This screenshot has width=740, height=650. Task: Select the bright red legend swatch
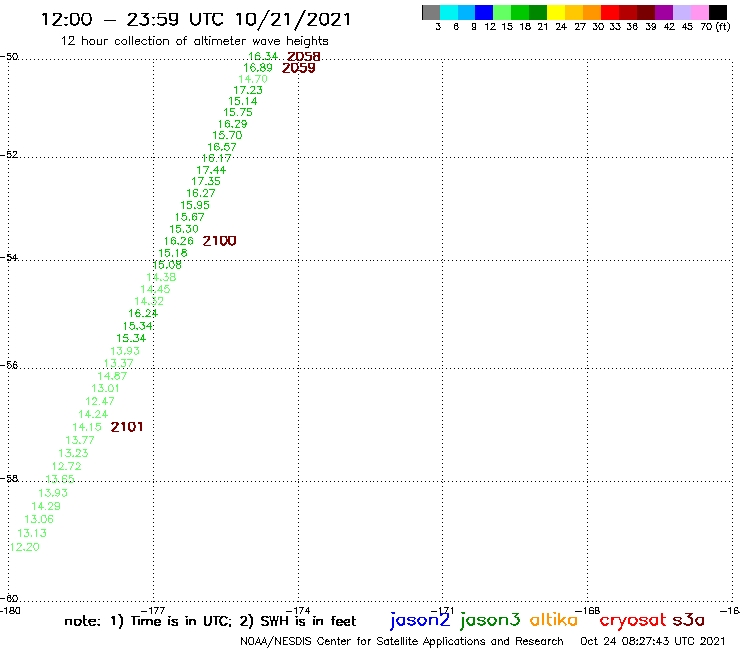click(x=610, y=12)
